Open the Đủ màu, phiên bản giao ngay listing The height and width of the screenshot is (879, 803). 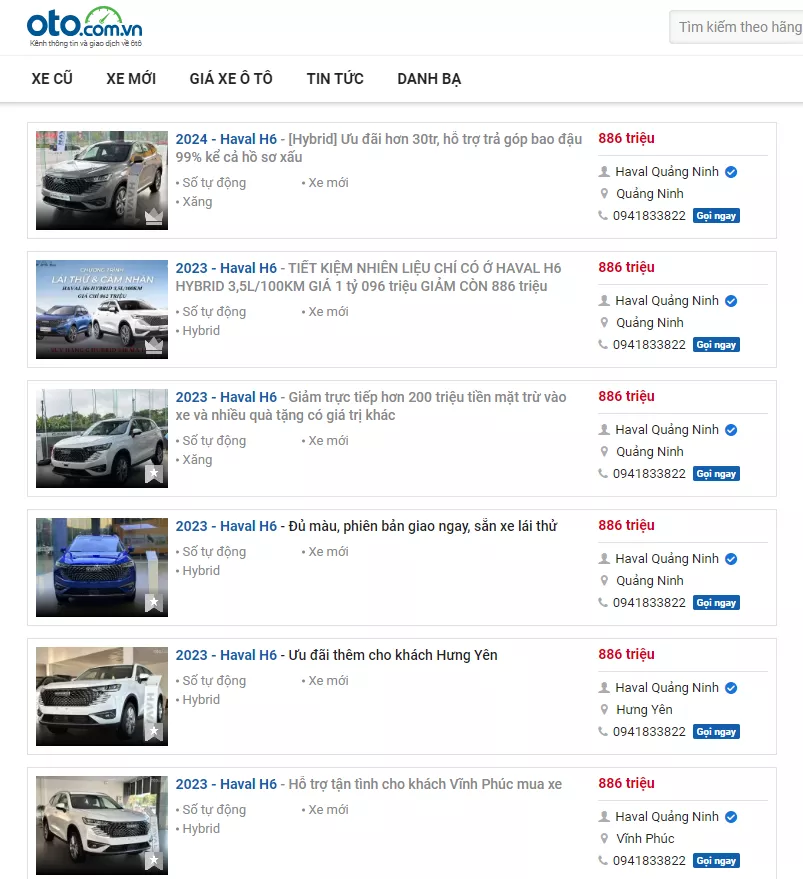point(366,526)
